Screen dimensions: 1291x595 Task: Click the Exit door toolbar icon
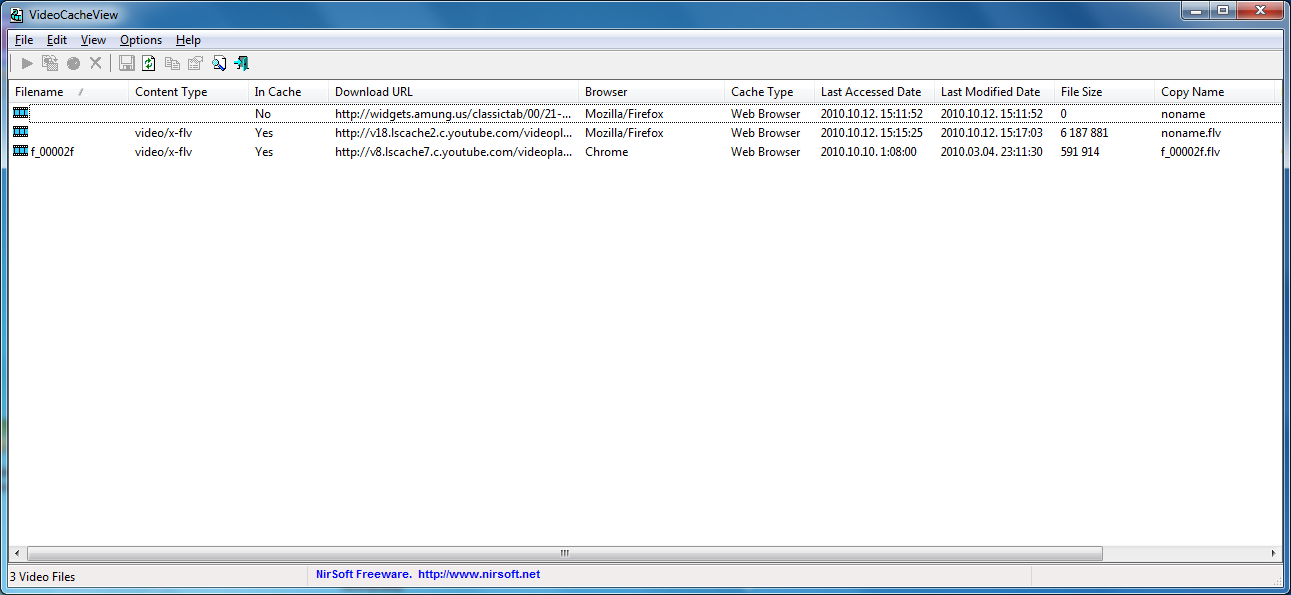[241, 64]
